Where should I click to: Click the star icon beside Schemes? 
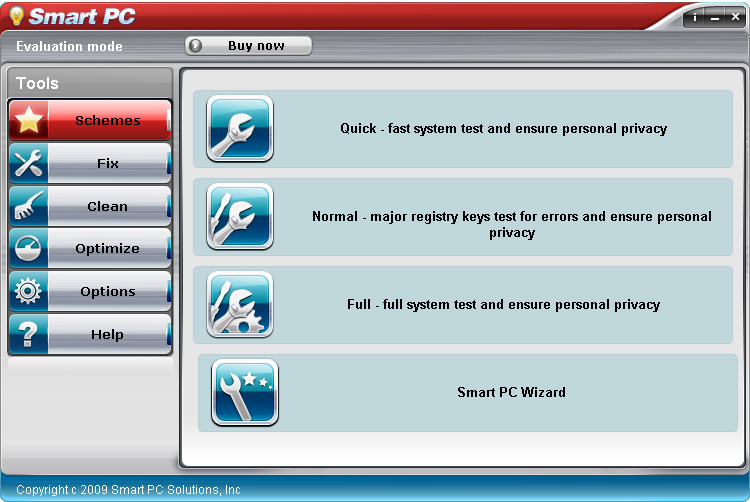coord(29,120)
